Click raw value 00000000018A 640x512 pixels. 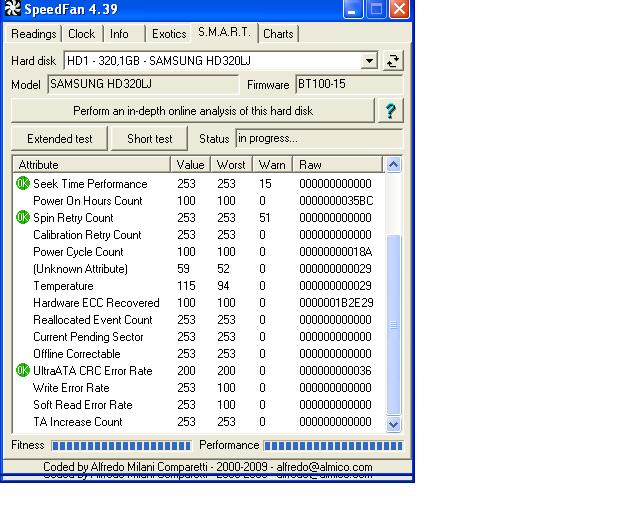coord(336,252)
